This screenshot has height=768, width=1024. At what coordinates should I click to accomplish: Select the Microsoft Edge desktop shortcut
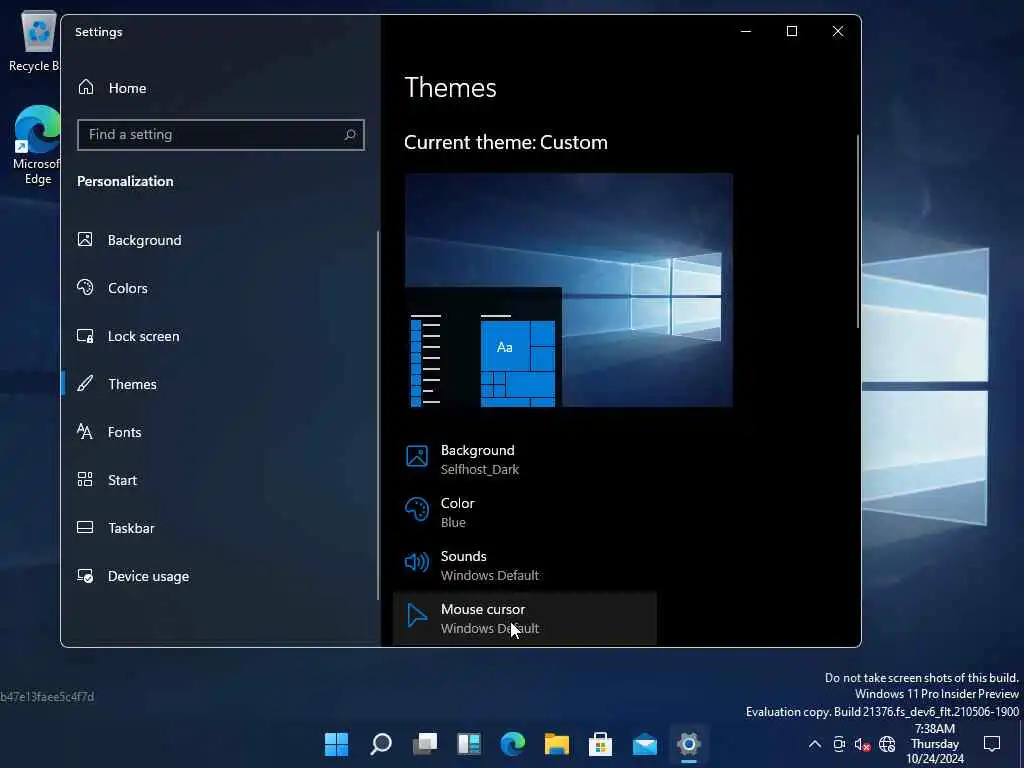[36, 145]
